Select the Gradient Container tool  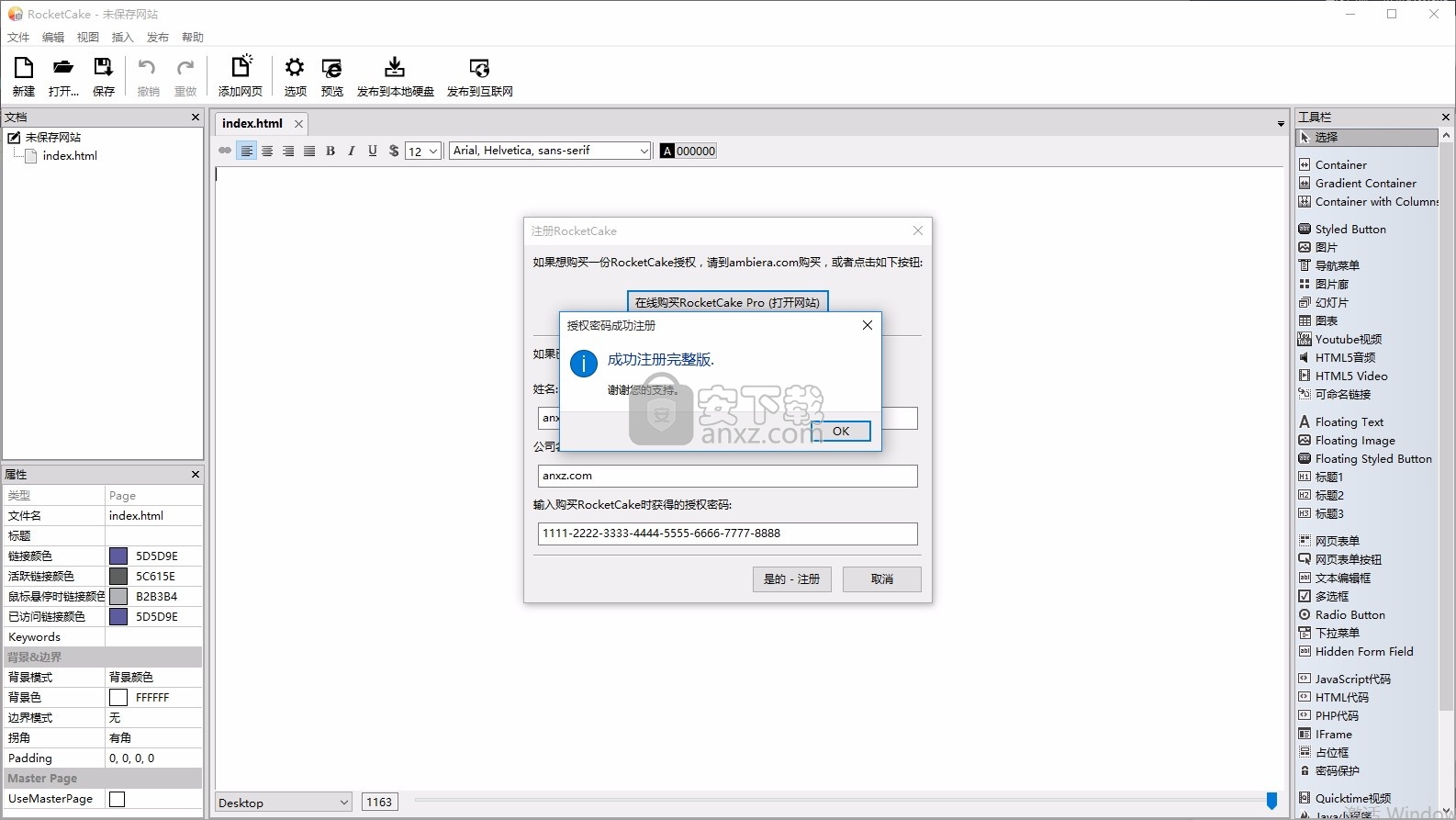pyautogui.click(x=1367, y=183)
